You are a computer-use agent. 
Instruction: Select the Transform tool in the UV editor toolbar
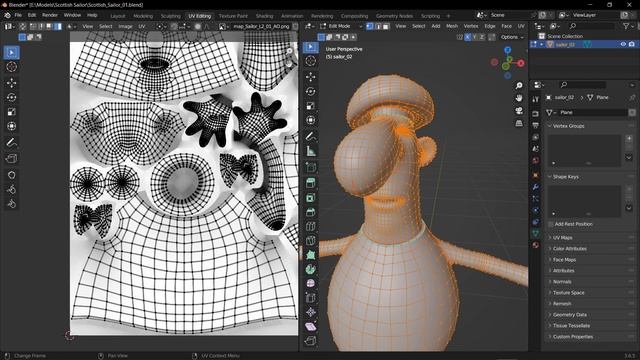click(x=11, y=126)
